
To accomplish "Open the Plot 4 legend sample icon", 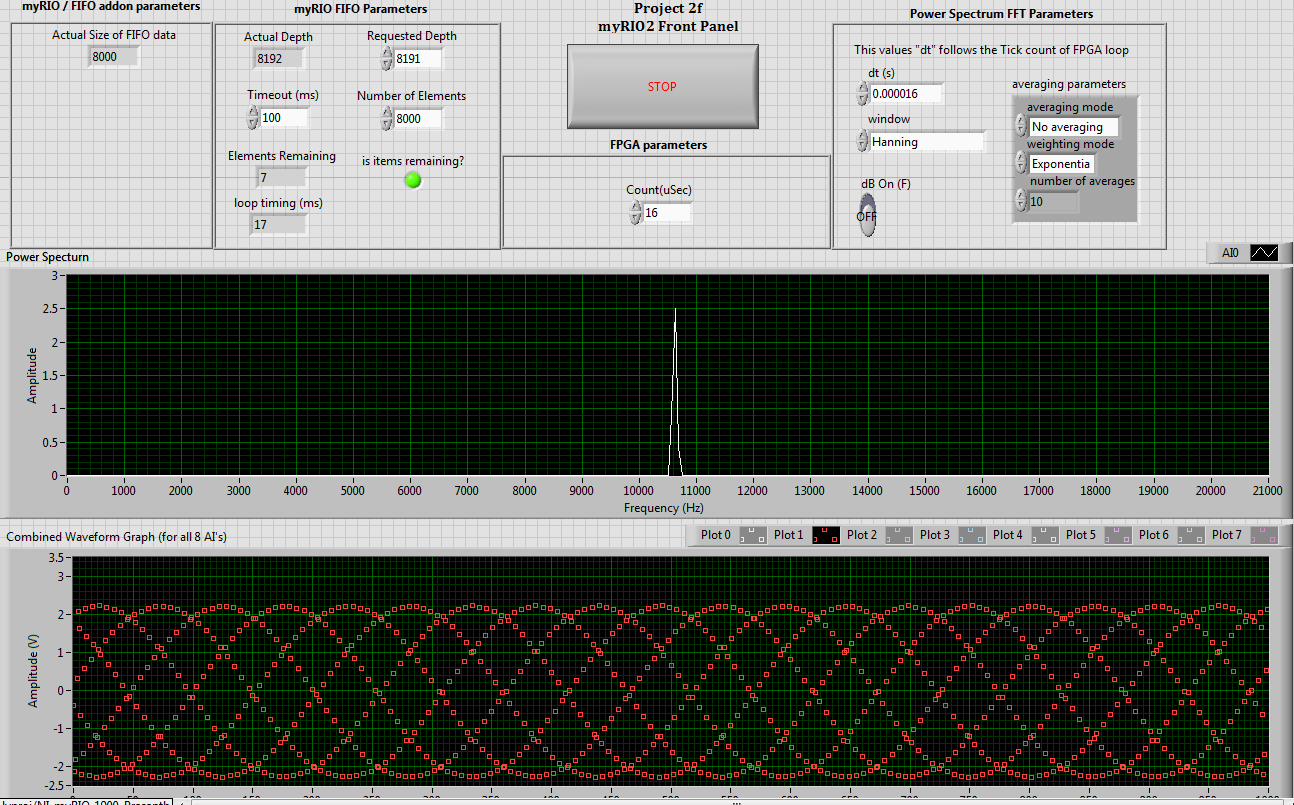I will [x=1045, y=535].
